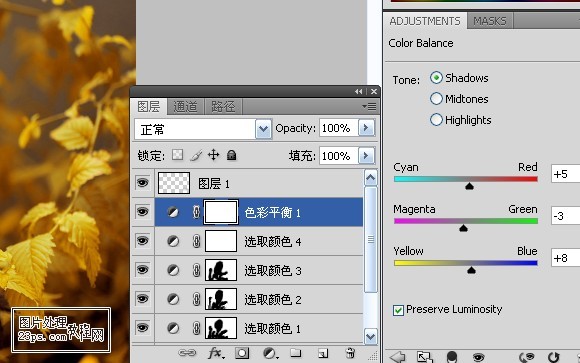Click layer list scroll up arrow
Screen dimensions: 580x363
click(x=371, y=178)
